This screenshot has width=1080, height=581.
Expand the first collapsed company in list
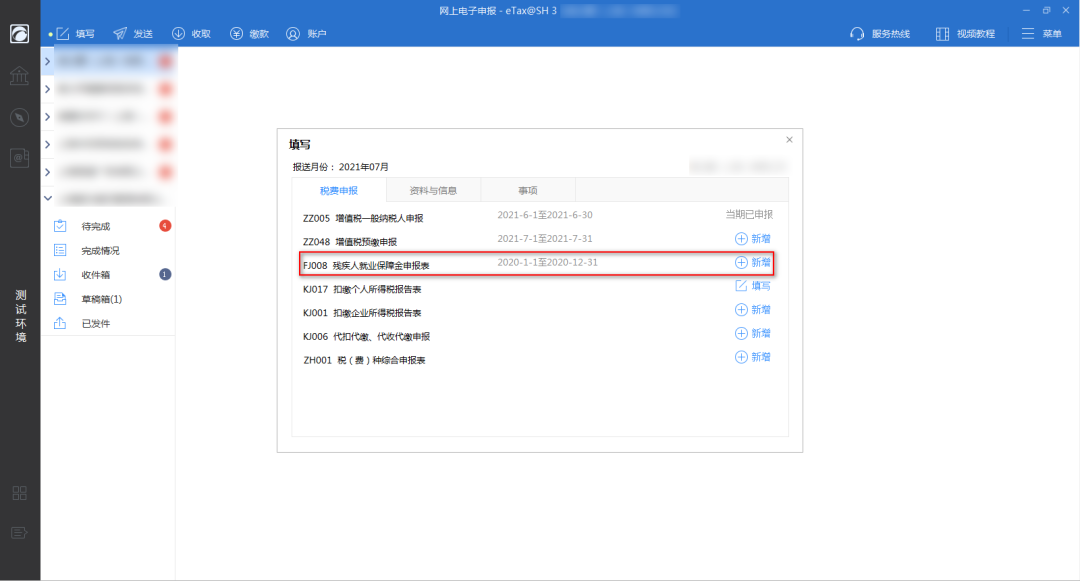tap(48, 62)
